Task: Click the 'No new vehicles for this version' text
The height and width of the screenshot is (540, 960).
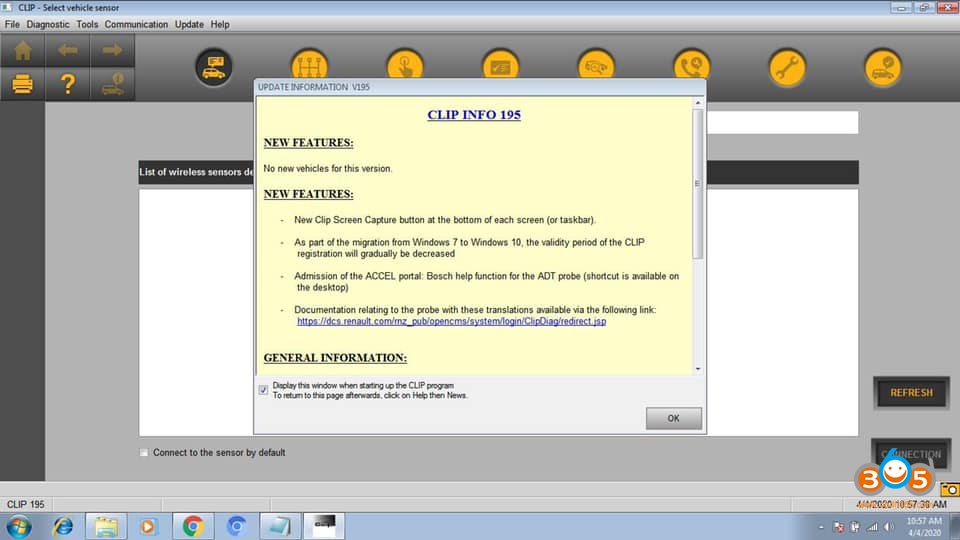Action: (x=328, y=168)
